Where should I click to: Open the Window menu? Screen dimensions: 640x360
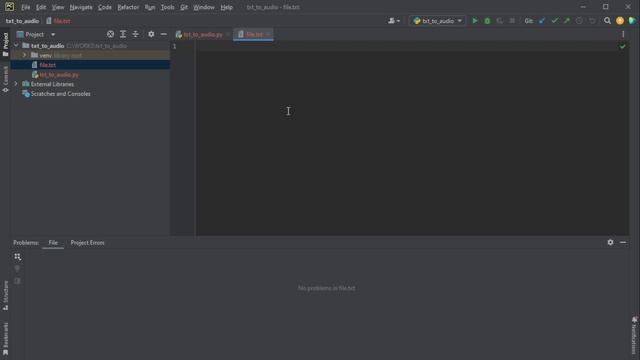204,7
